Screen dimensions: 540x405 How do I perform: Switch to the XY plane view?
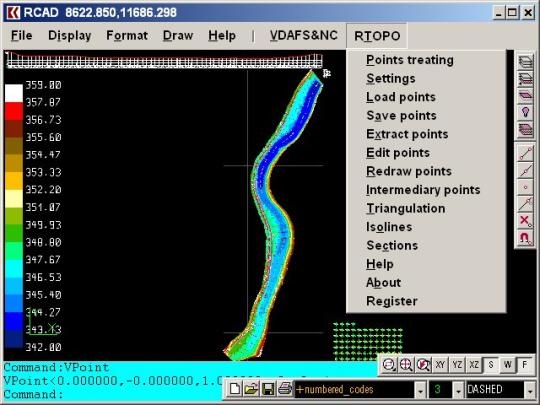[440, 365]
